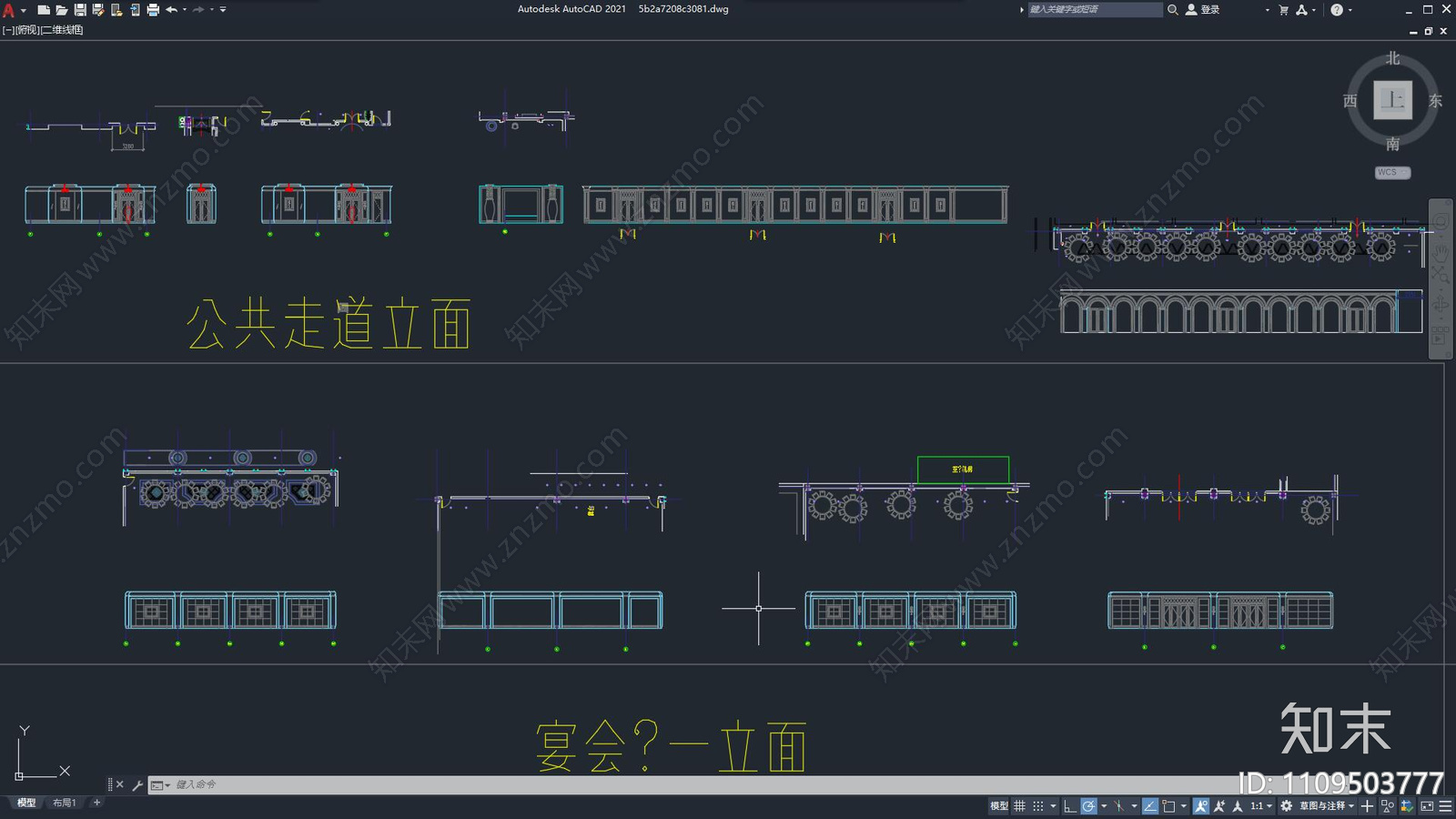This screenshot has width=1456, height=819.
Task: Open the AutoCAD application menu logo
Action: [9, 10]
